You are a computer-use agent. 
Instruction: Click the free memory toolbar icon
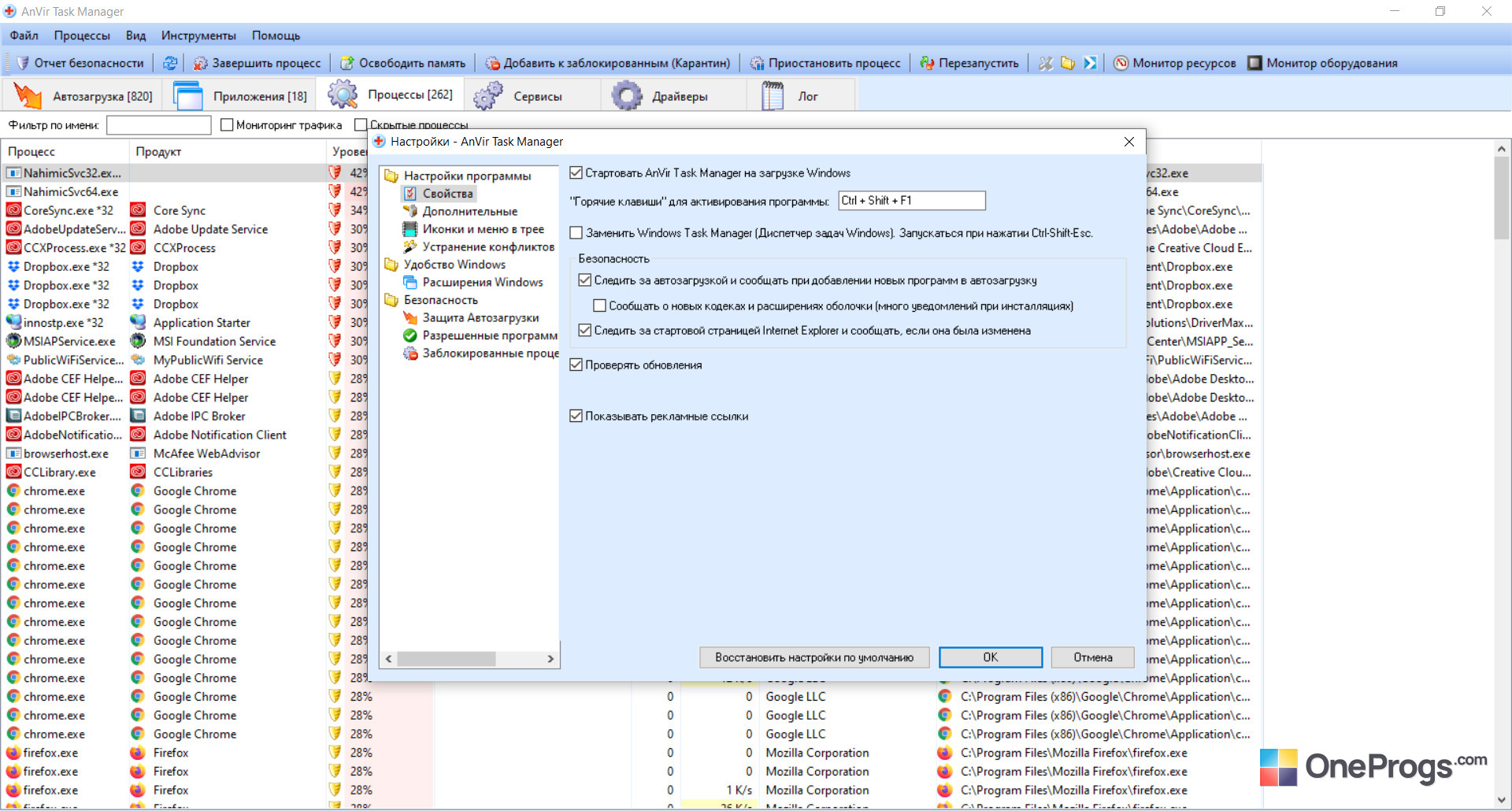coord(347,63)
